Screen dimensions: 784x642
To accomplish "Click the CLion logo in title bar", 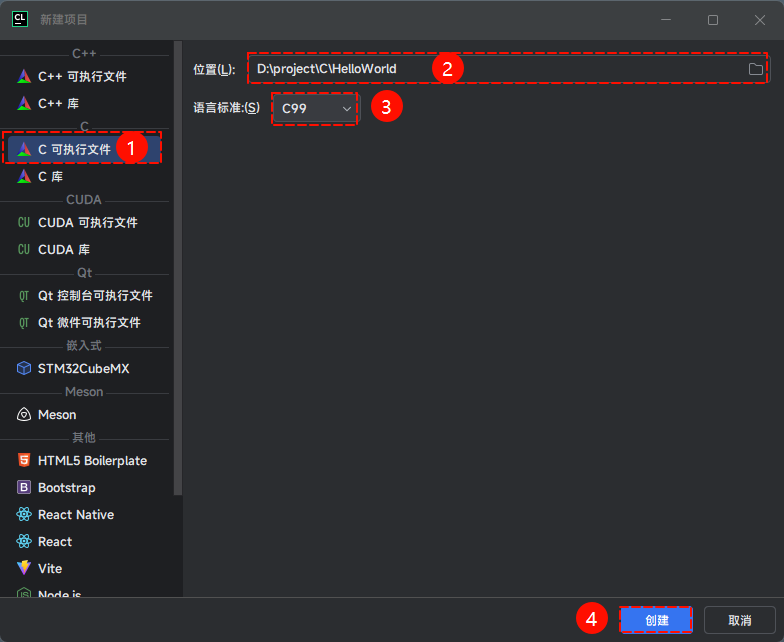I will [x=19, y=19].
